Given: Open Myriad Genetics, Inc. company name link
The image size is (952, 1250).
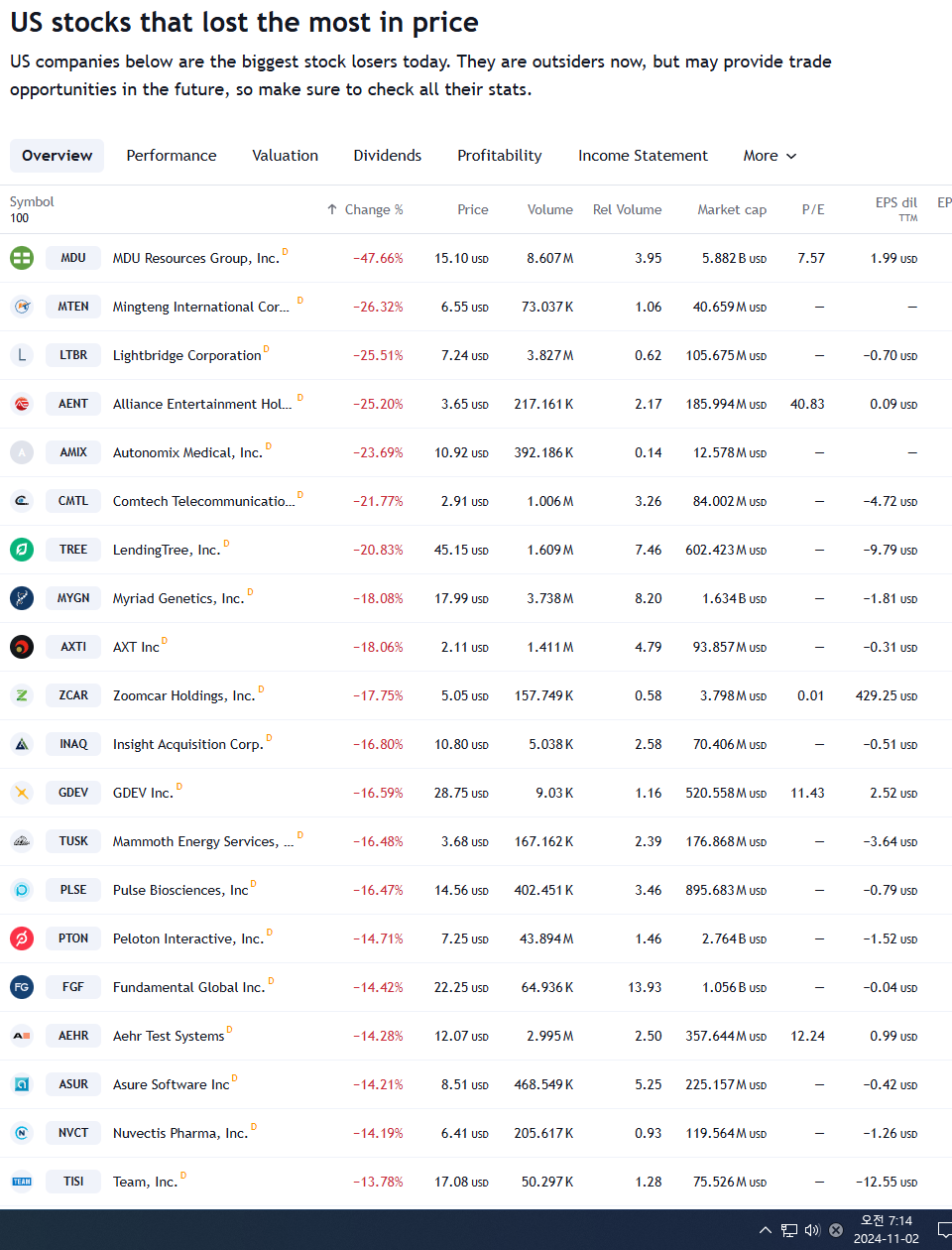Looking at the screenshot, I should pyautogui.click(x=178, y=598).
